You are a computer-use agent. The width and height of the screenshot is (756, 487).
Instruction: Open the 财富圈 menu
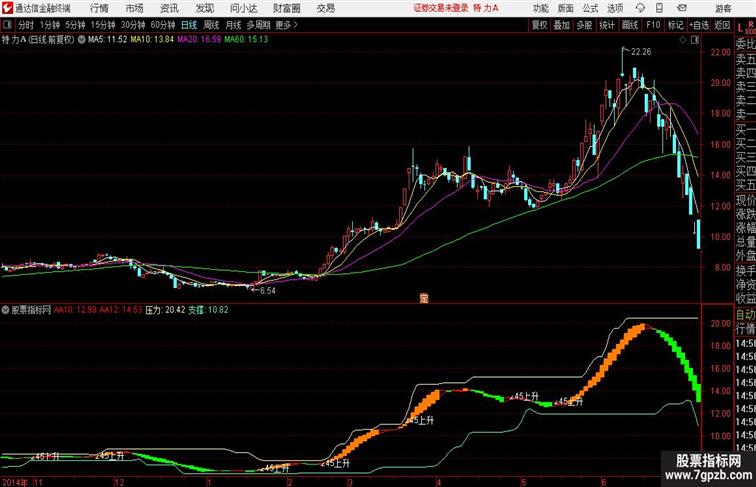[x=286, y=8]
